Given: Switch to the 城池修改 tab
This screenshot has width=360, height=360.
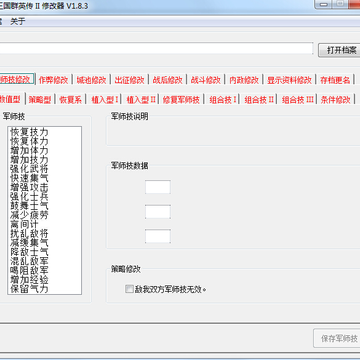Looking at the screenshot, I should point(91,80).
